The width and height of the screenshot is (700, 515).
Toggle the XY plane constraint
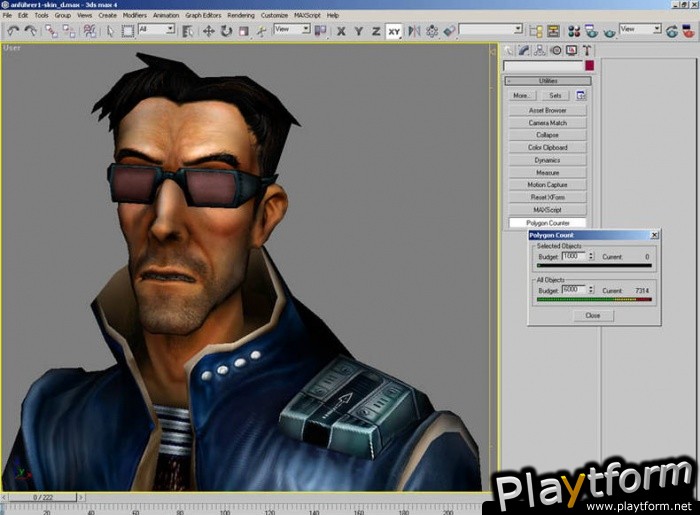coord(394,32)
